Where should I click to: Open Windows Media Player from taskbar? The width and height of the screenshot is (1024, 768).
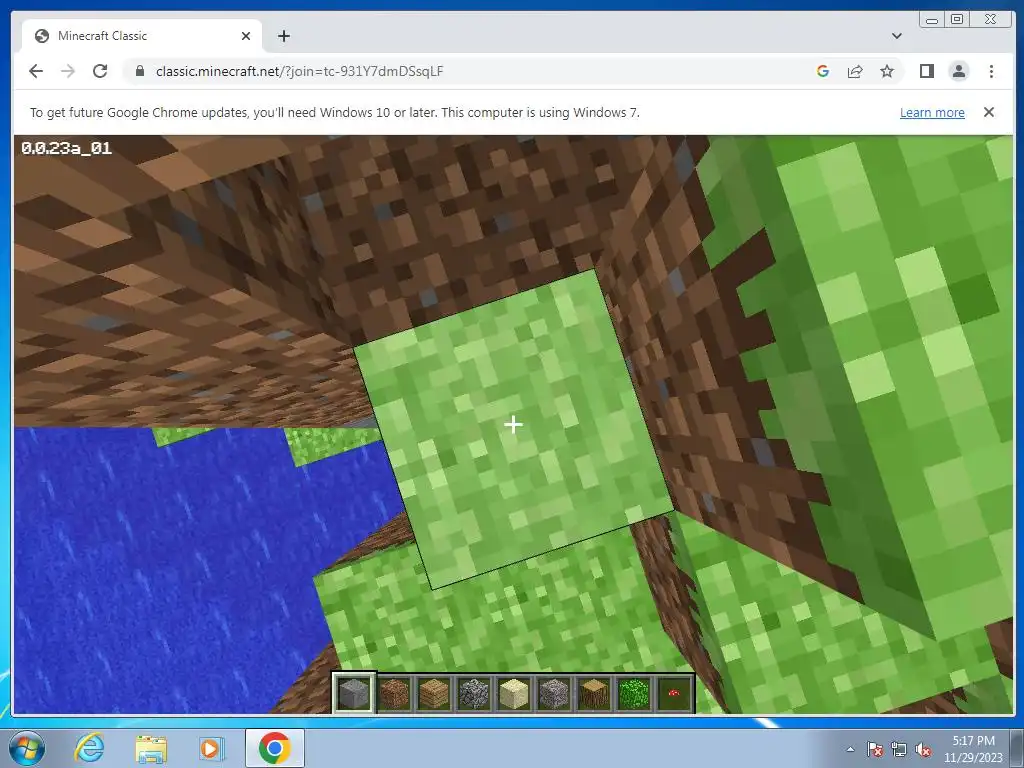(x=211, y=748)
